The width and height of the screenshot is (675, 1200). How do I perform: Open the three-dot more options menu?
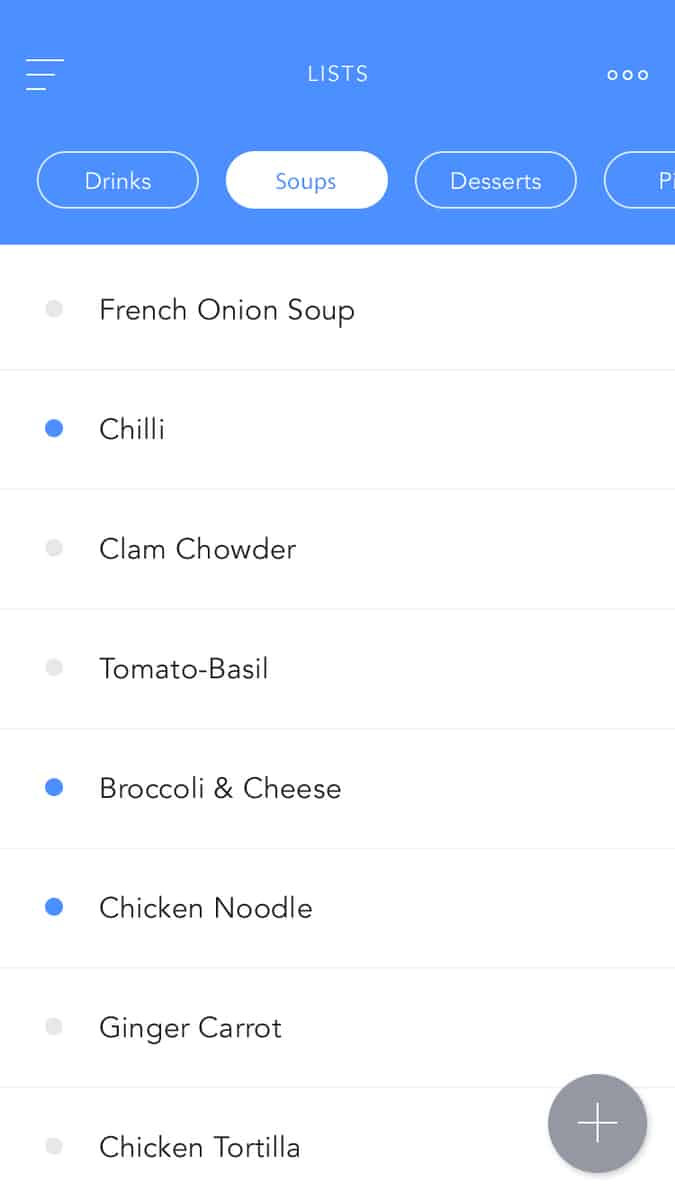[627, 75]
